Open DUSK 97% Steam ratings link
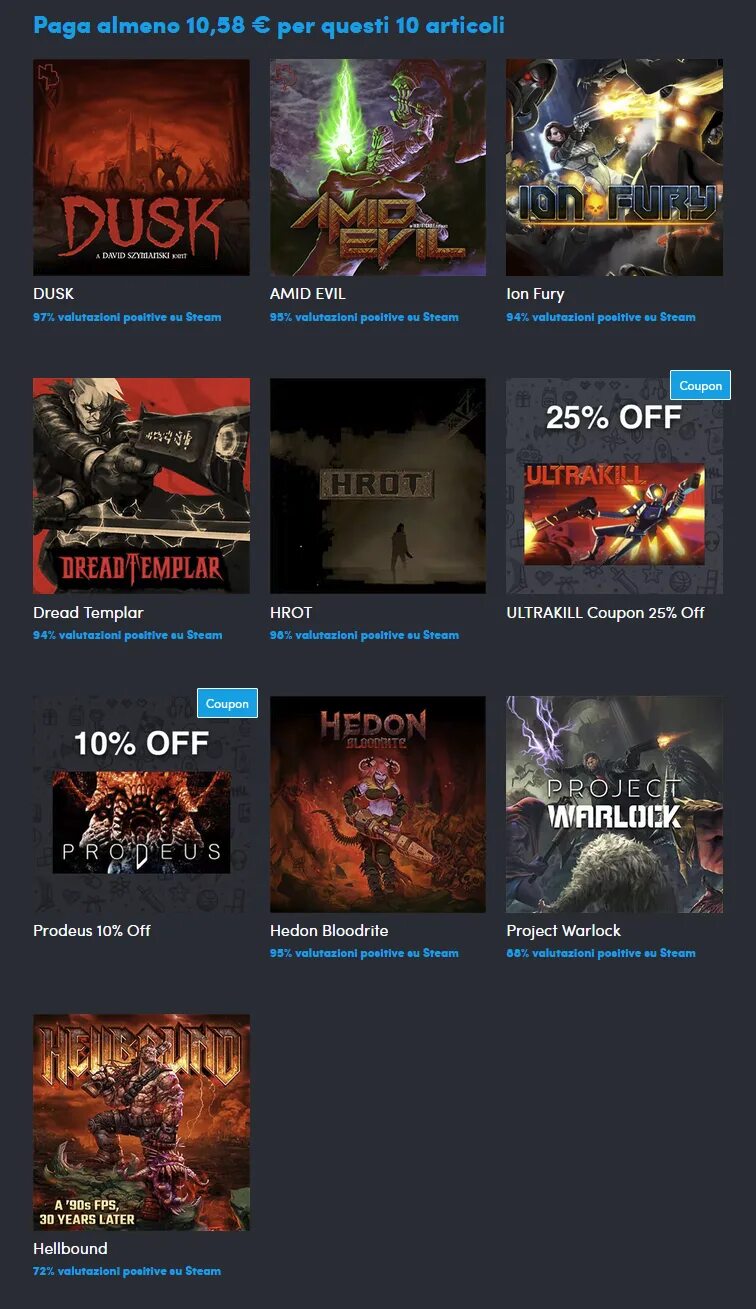This screenshot has height=1309, width=756. (x=127, y=317)
